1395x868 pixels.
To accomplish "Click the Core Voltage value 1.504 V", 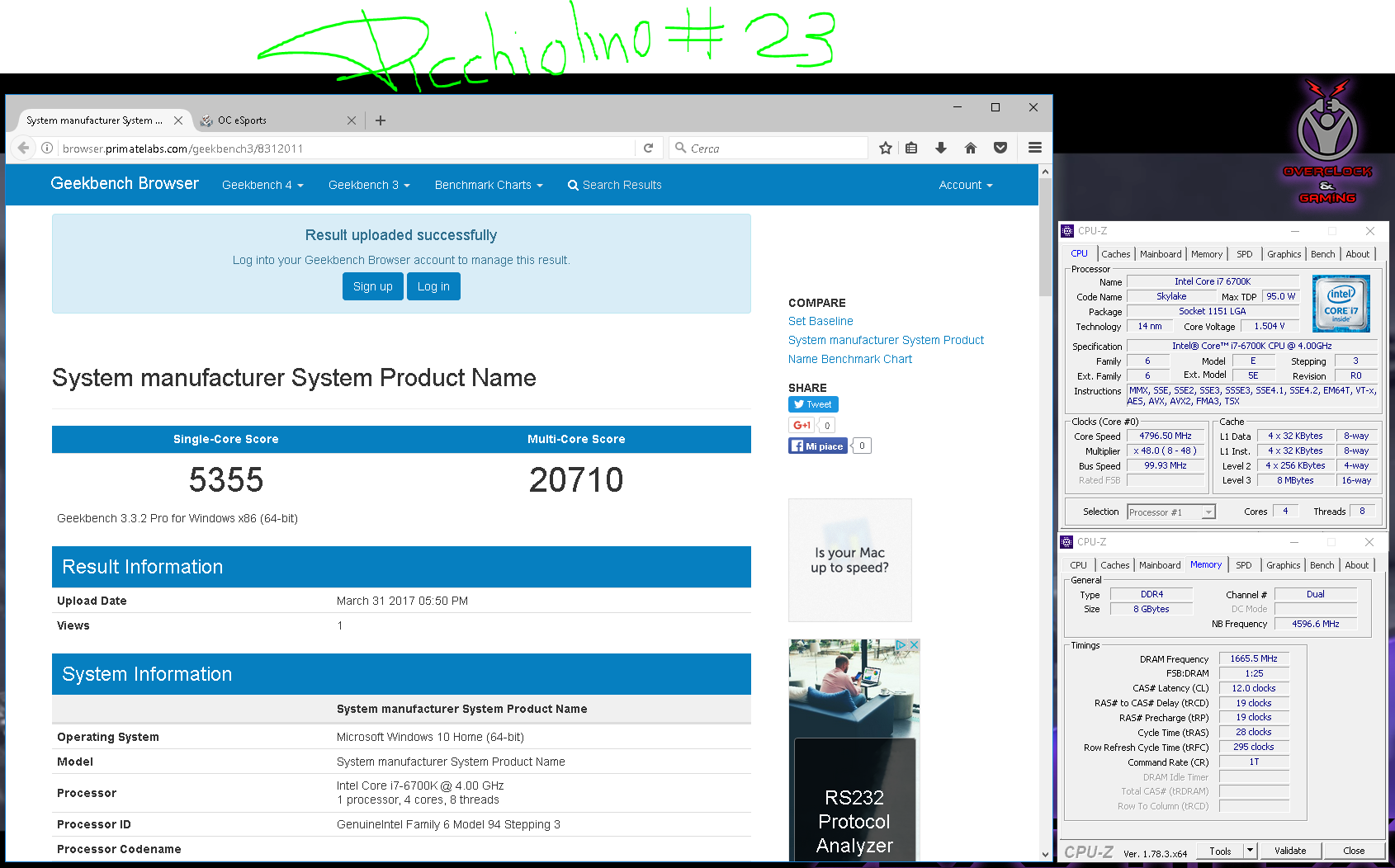I will click(x=1270, y=327).
